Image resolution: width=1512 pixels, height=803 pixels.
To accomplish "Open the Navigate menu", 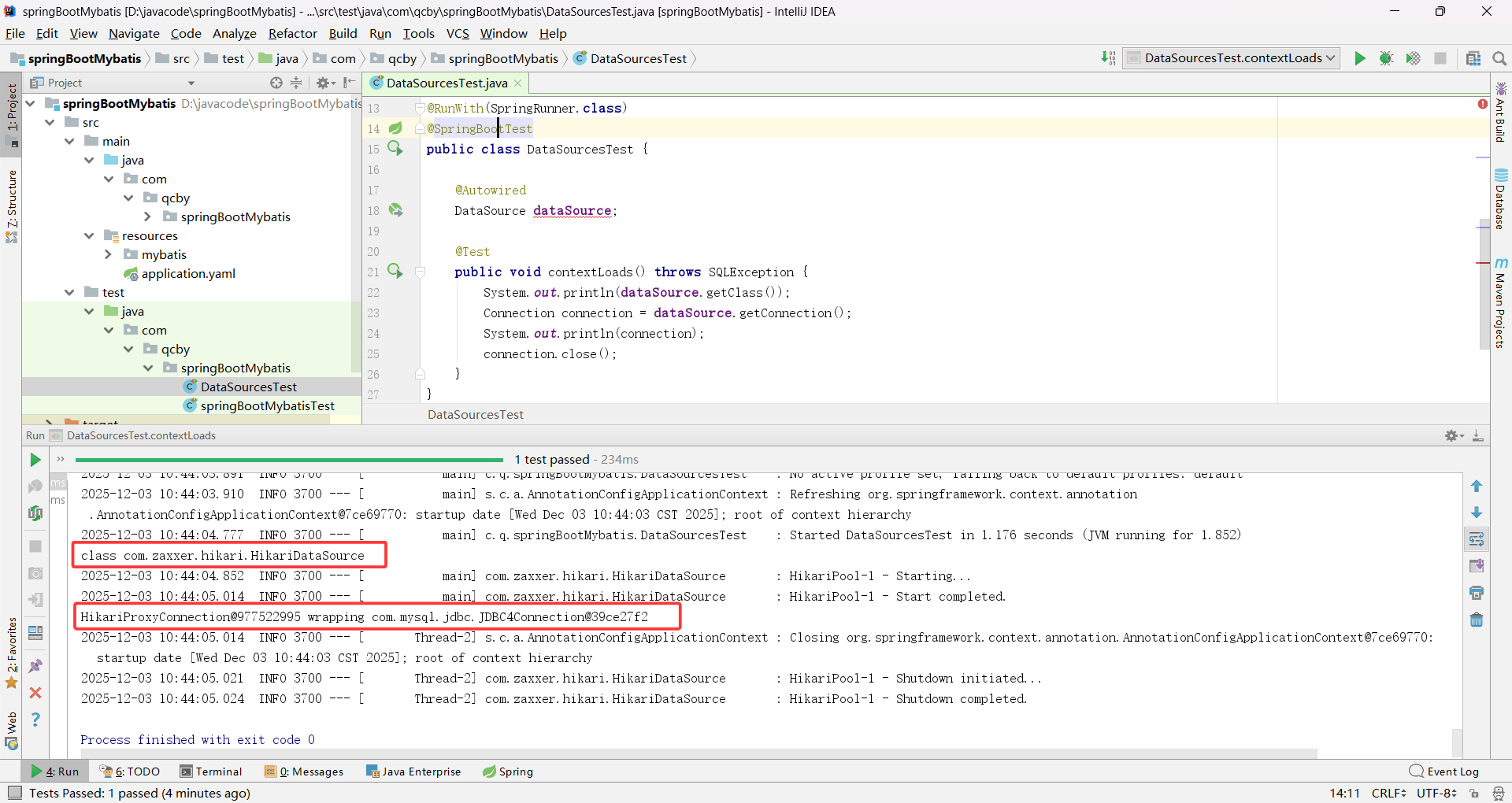I will coord(134,33).
